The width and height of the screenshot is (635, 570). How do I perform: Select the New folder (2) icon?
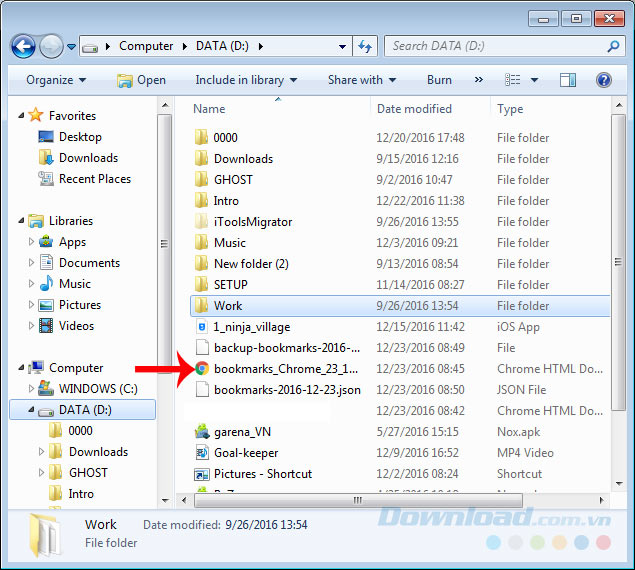click(x=201, y=264)
